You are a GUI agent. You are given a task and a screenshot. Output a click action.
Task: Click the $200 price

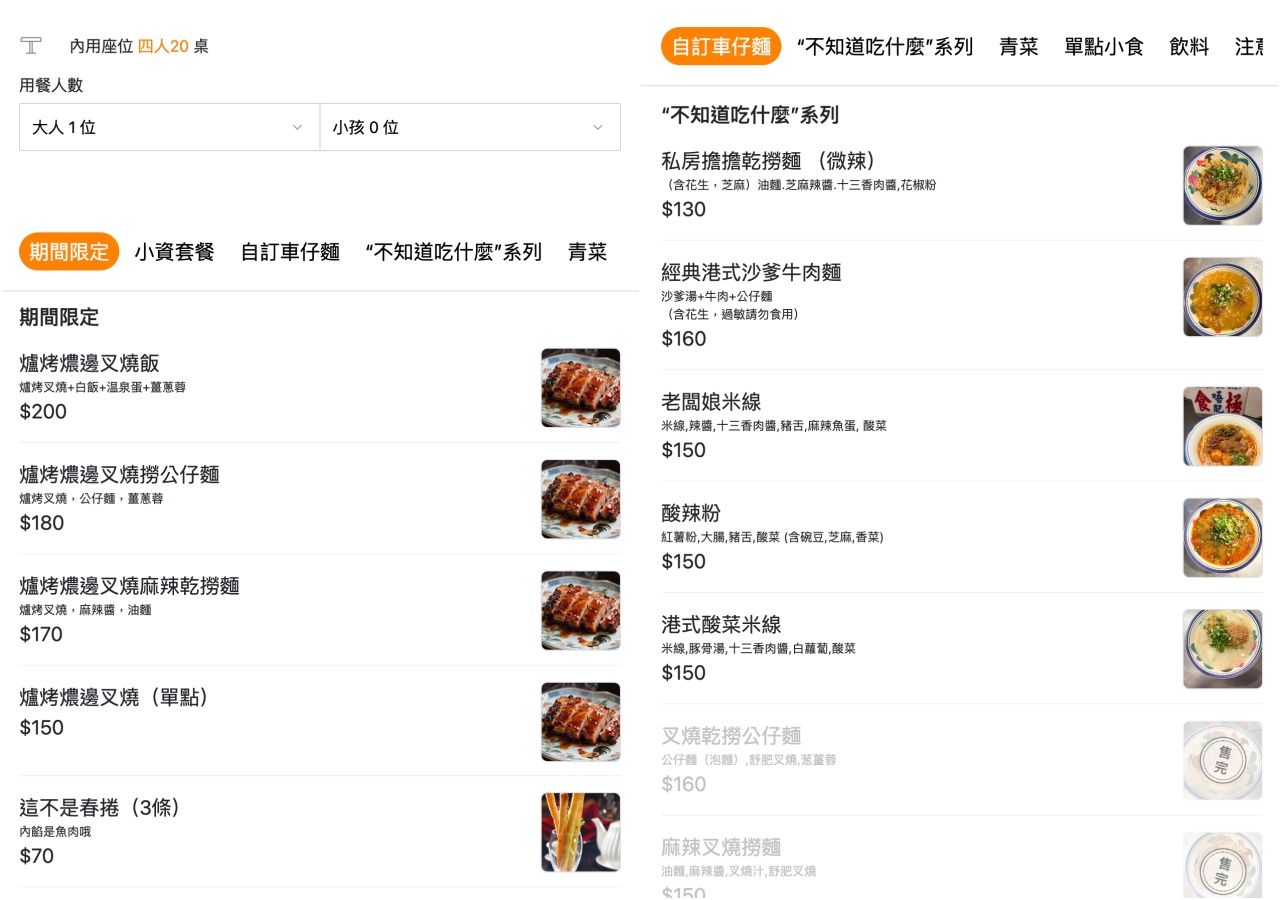coord(43,411)
